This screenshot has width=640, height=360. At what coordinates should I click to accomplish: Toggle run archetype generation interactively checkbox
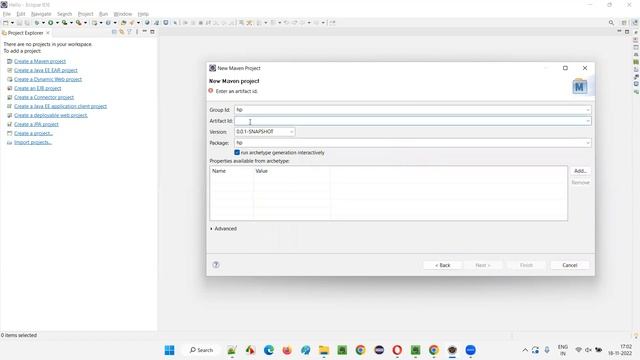click(x=237, y=152)
